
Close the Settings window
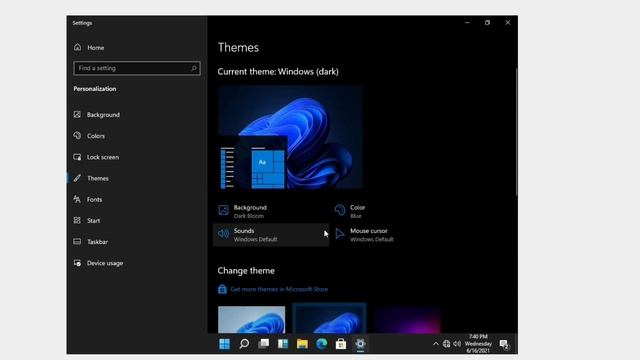point(508,23)
